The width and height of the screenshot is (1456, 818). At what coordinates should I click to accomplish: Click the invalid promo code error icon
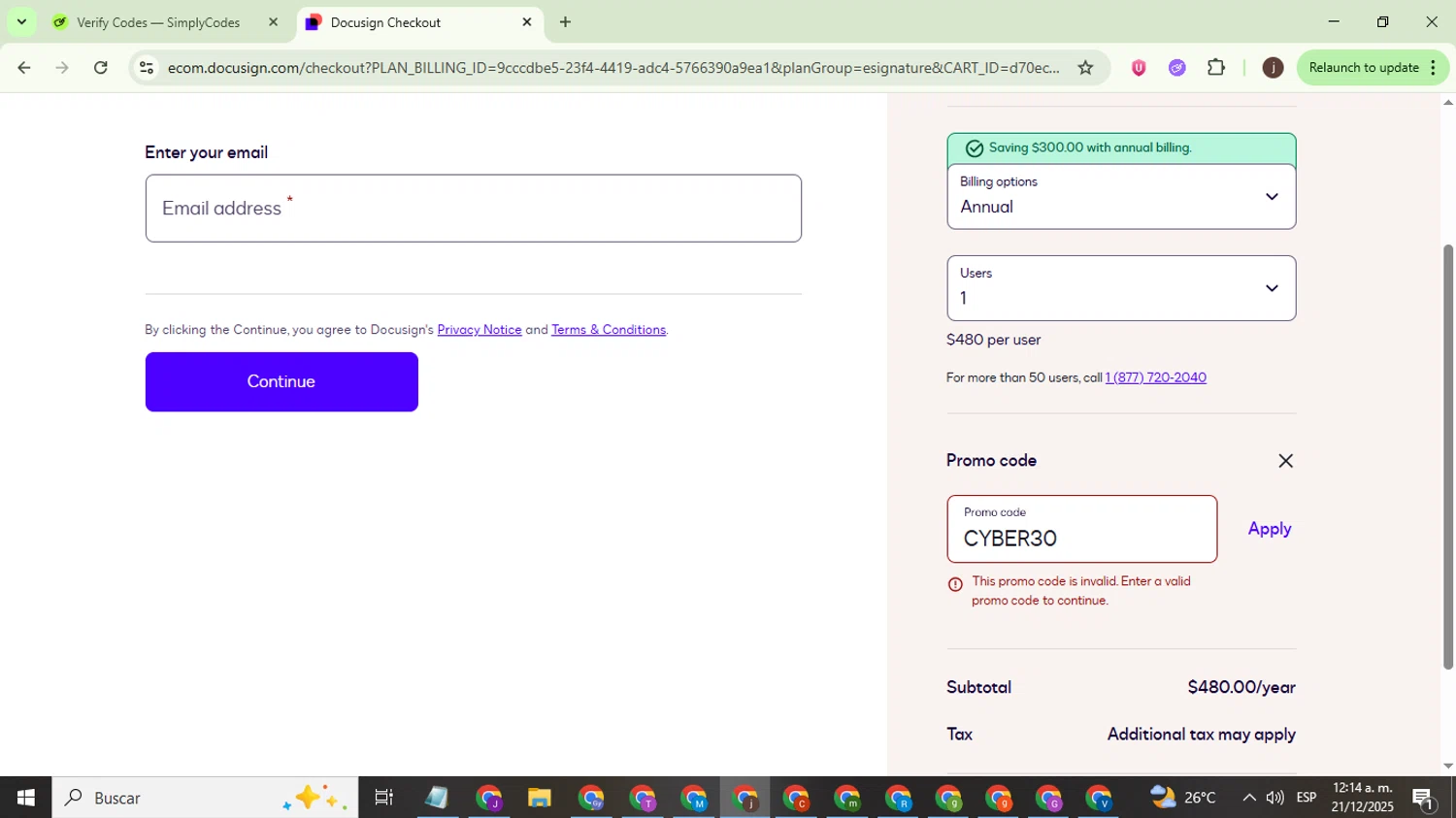(x=955, y=584)
